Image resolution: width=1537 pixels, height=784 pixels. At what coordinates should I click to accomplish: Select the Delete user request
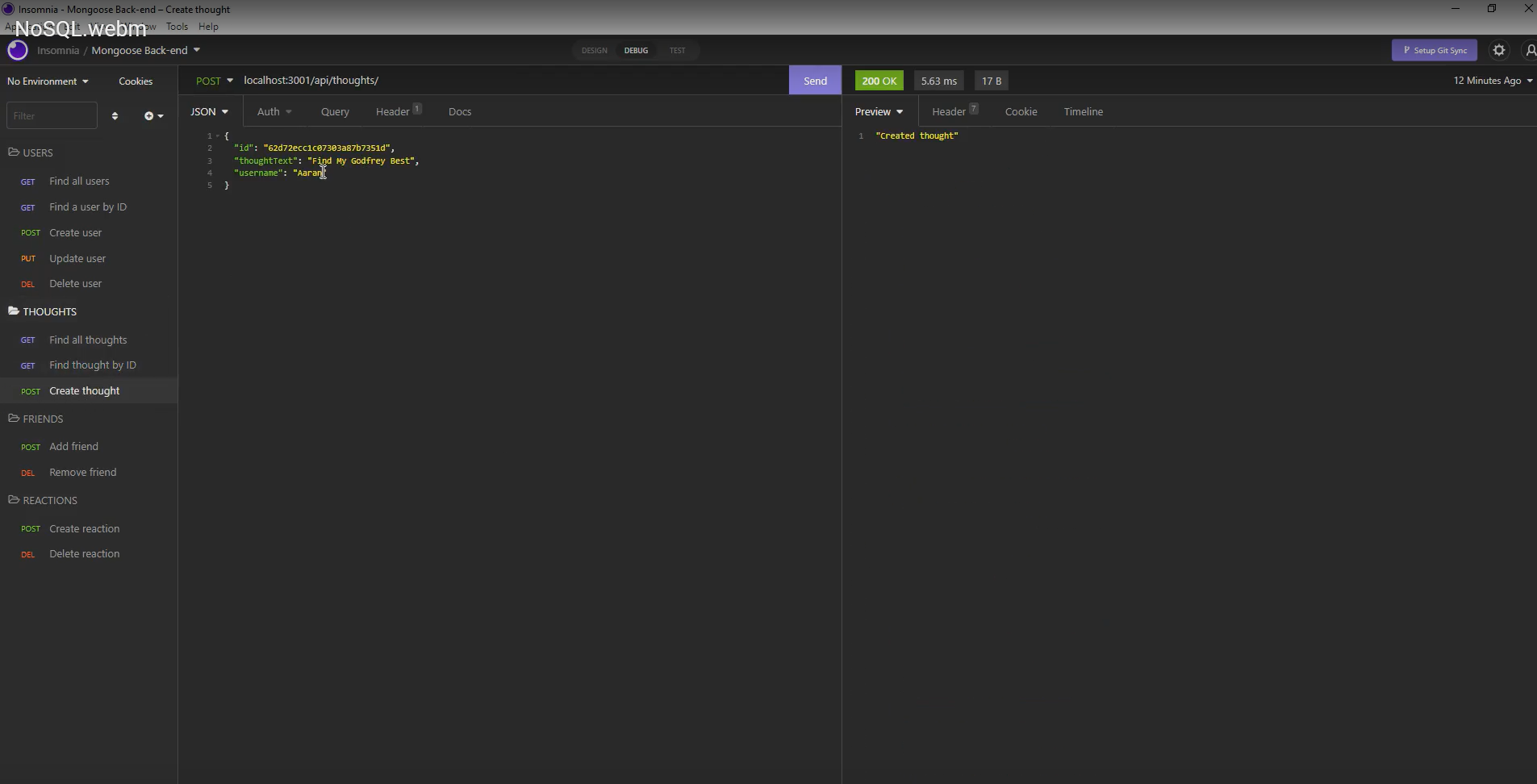click(x=89, y=284)
